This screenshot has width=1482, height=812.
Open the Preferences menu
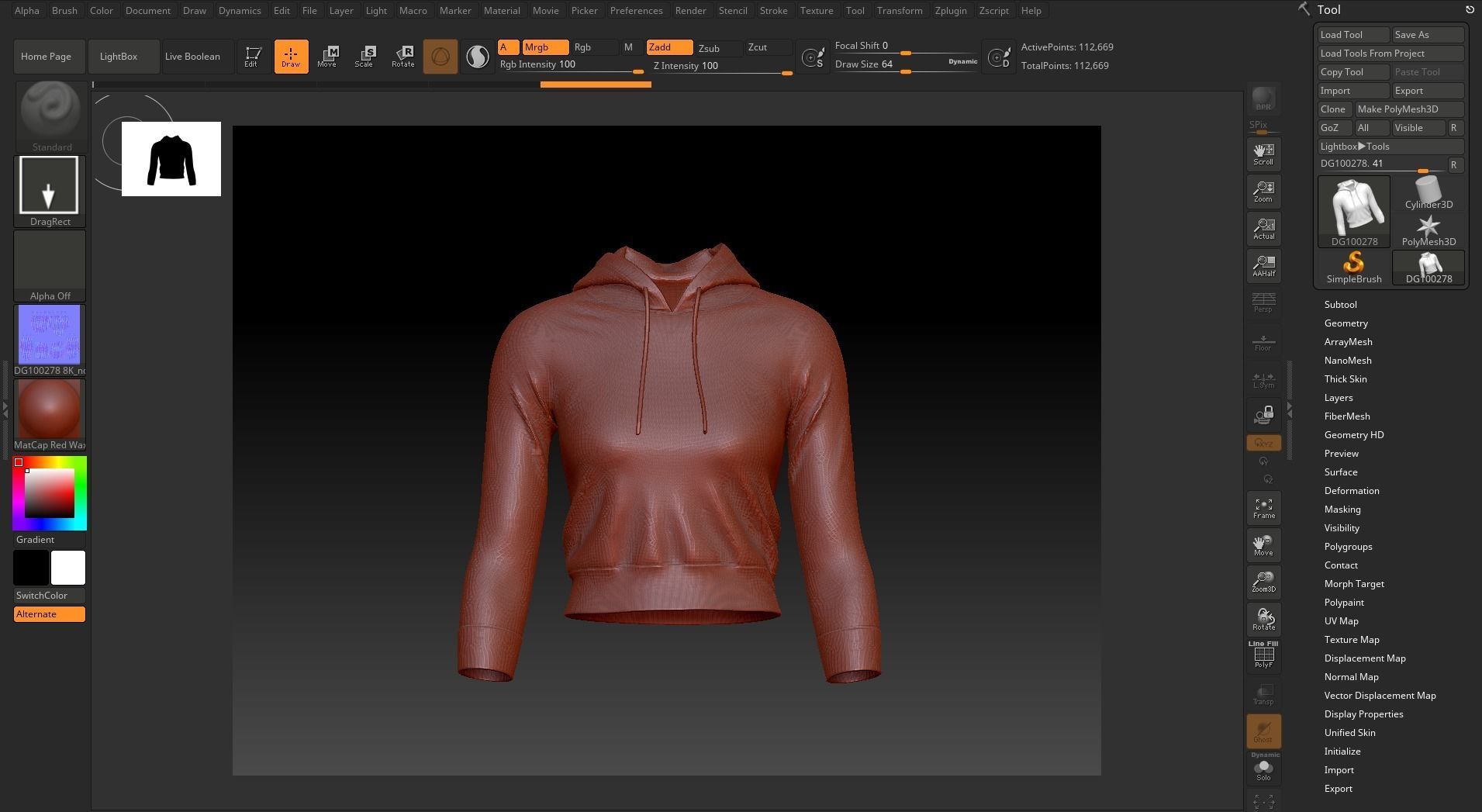click(x=636, y=11)
